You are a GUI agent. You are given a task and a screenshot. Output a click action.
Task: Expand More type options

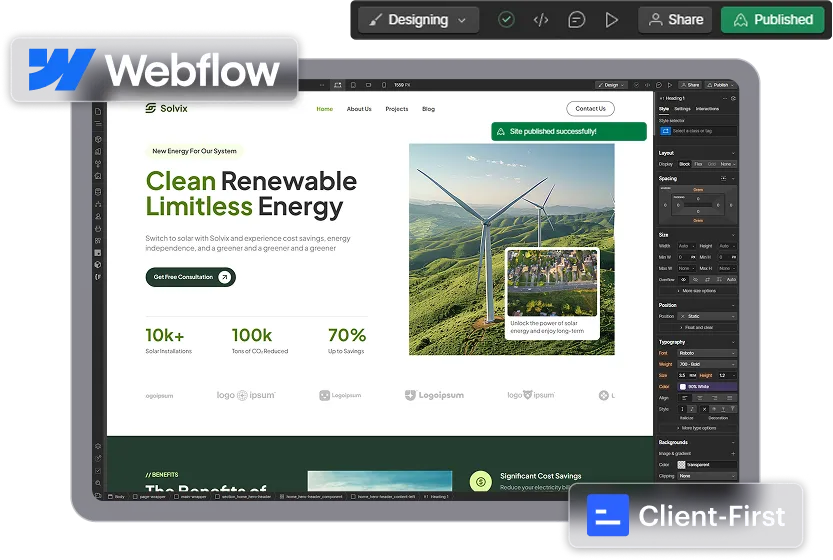pos(698,428)
